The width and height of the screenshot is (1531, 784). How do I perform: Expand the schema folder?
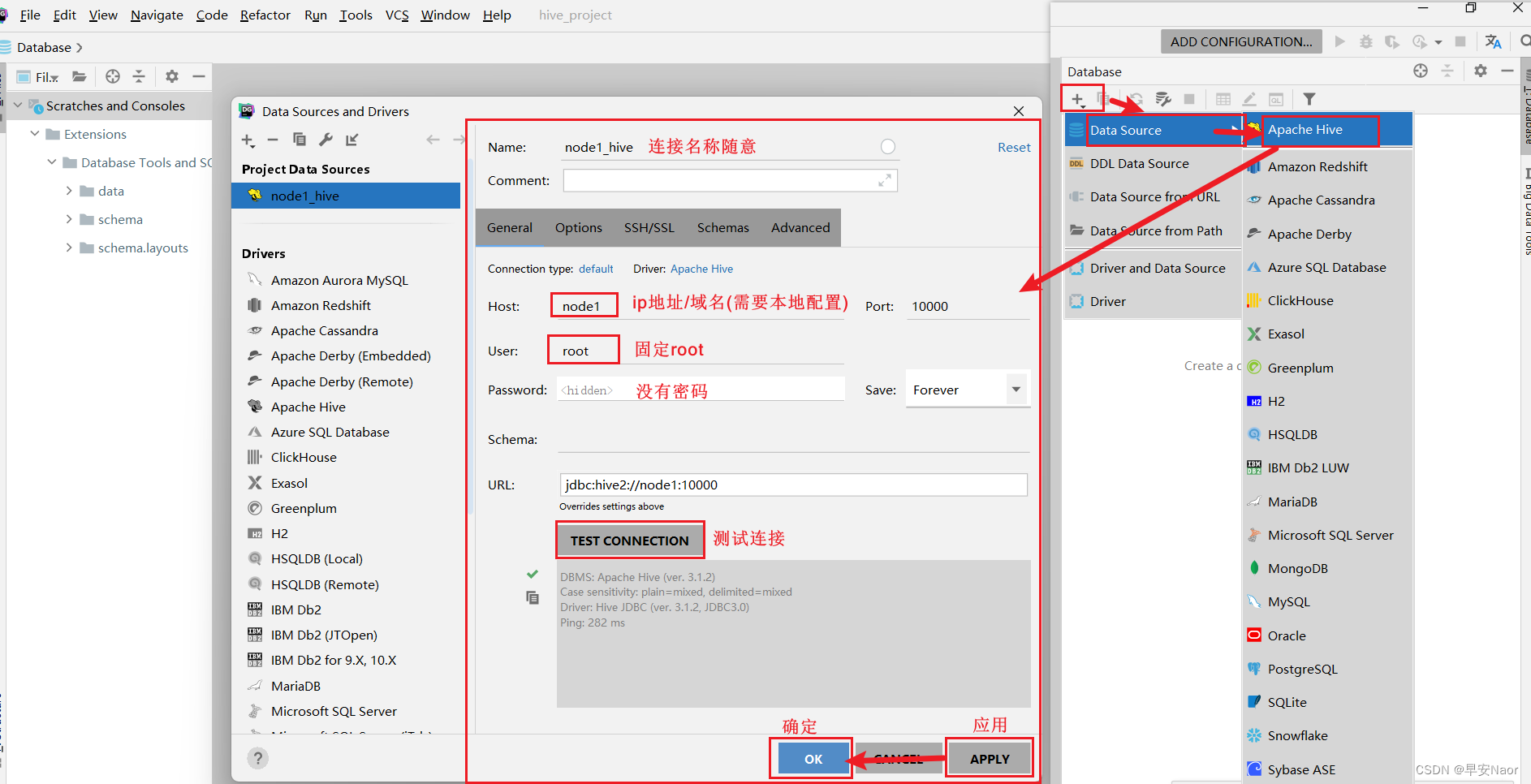point(69,219)
